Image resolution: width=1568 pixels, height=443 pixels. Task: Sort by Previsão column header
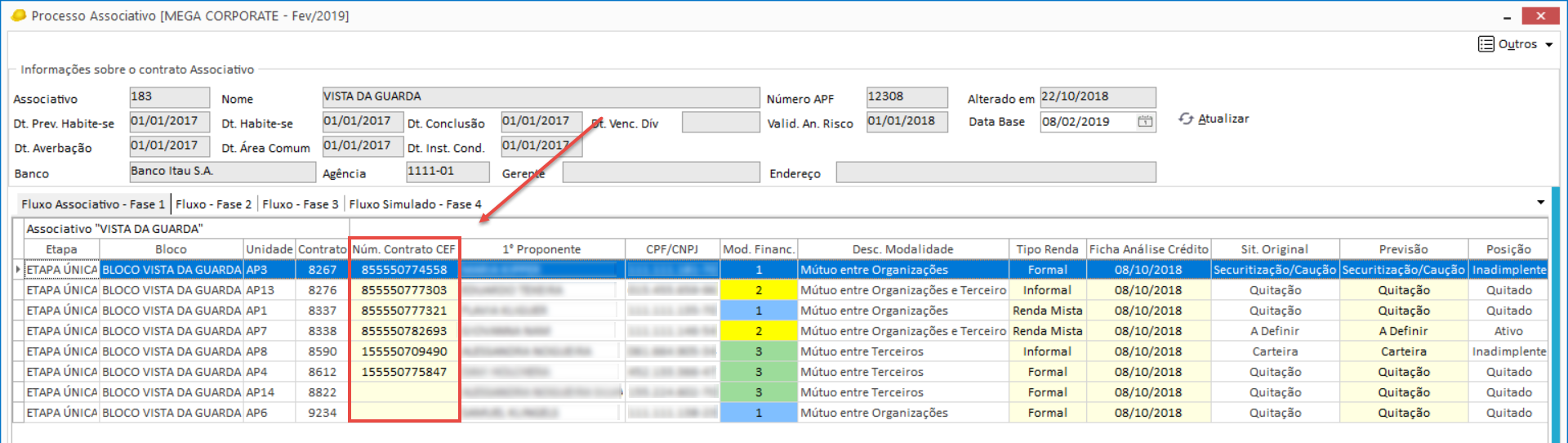pyautogui.click(x=1403, y=249)
